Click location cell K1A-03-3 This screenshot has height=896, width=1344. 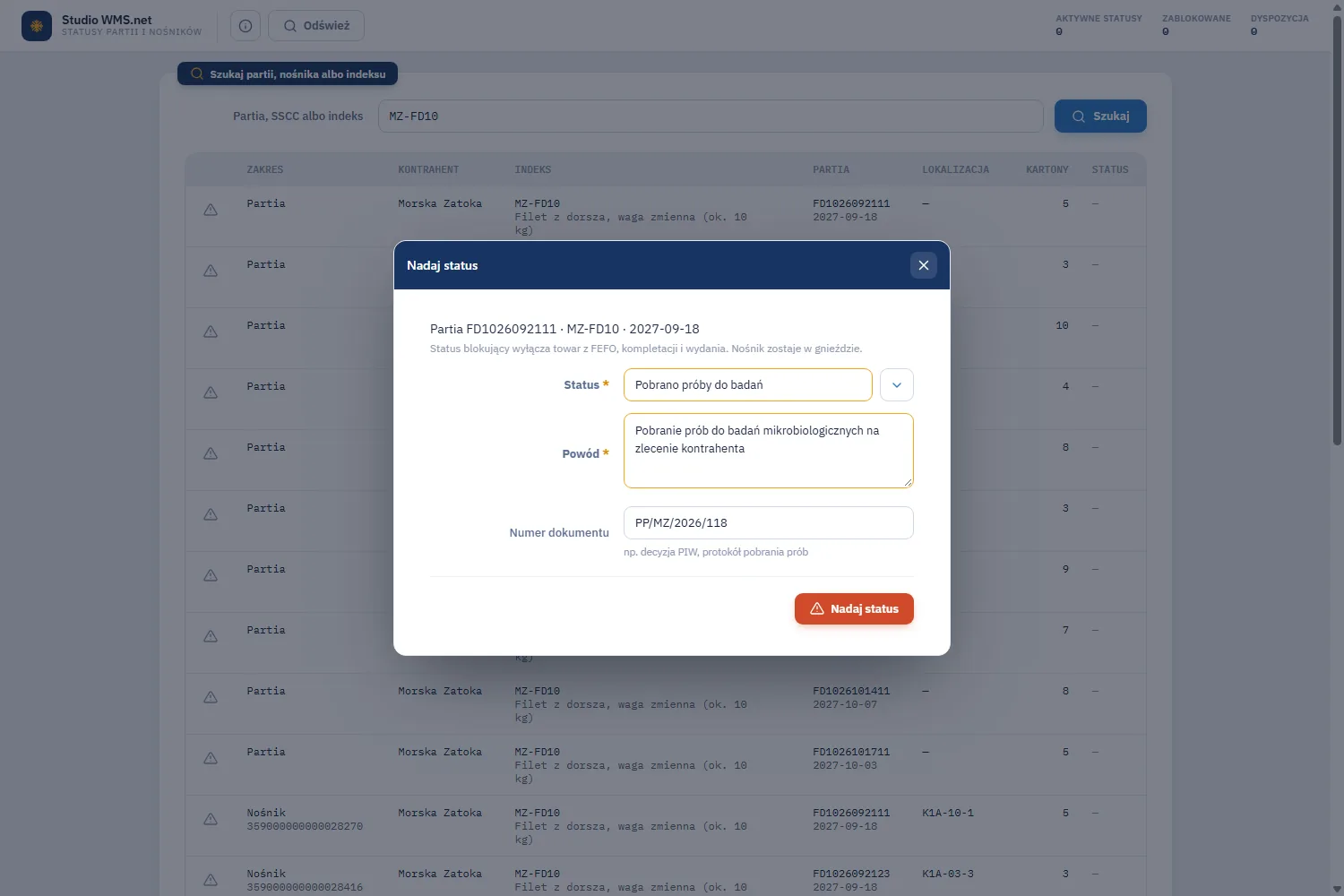948,874
